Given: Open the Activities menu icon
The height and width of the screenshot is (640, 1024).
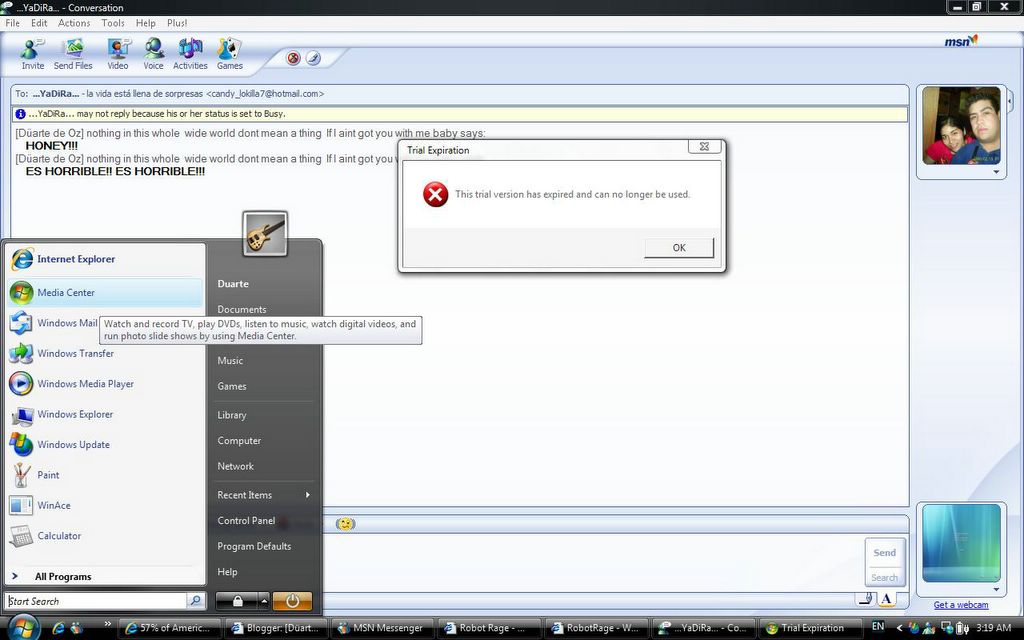Looking at the screenshot, I should tap(190, 54).
